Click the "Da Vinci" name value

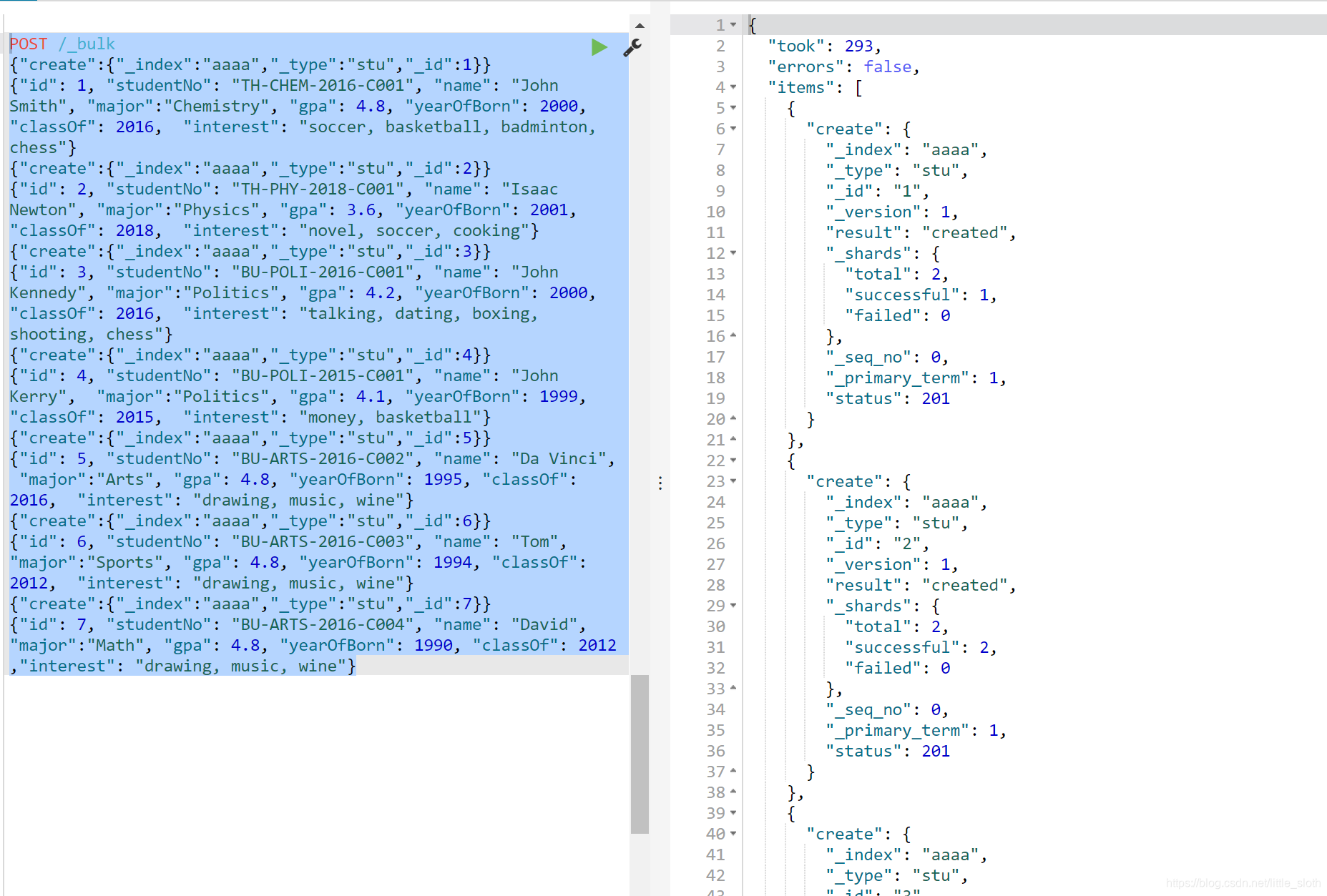tap(559, 458)
